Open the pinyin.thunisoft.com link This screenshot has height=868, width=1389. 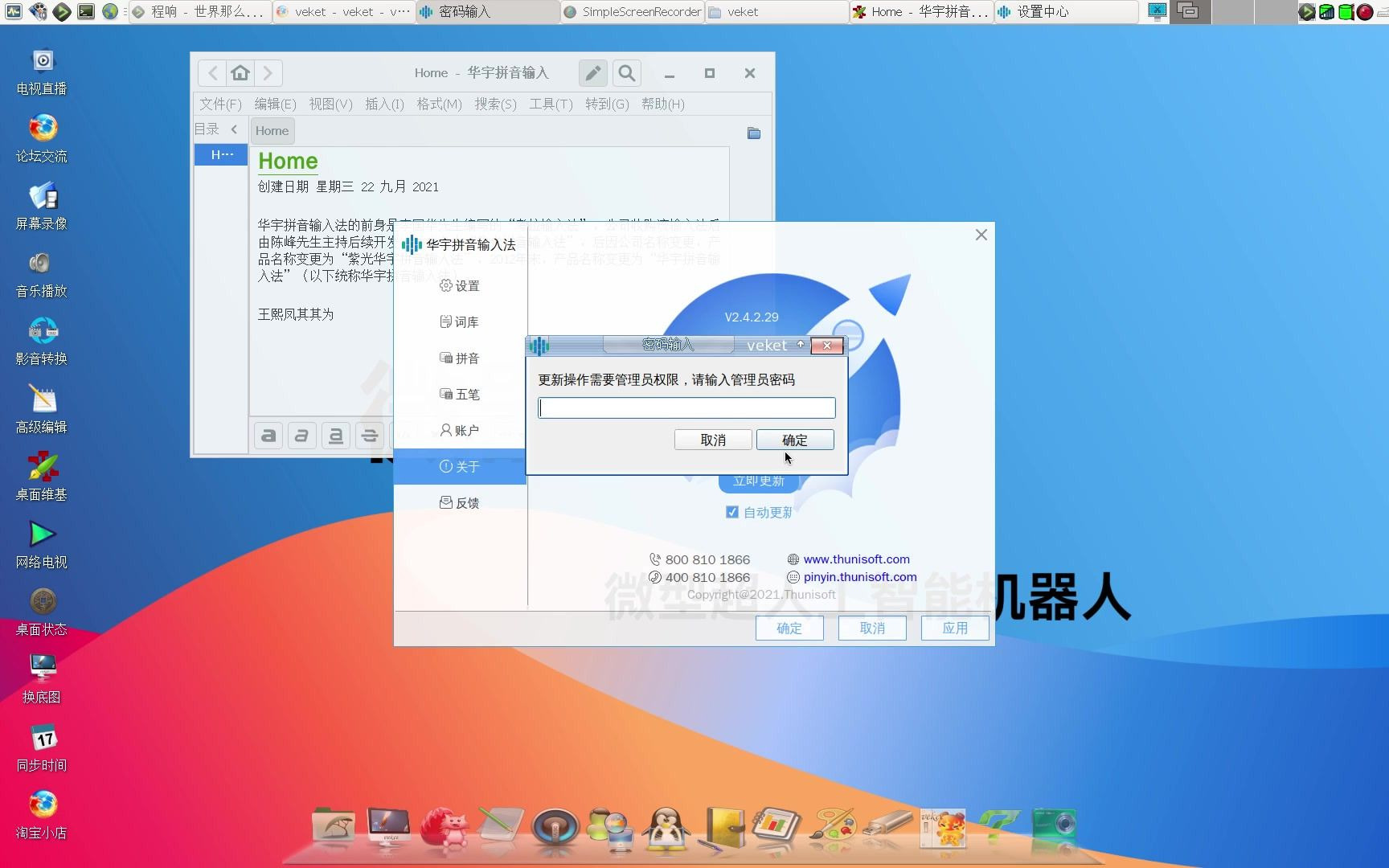tap(859, 577)
